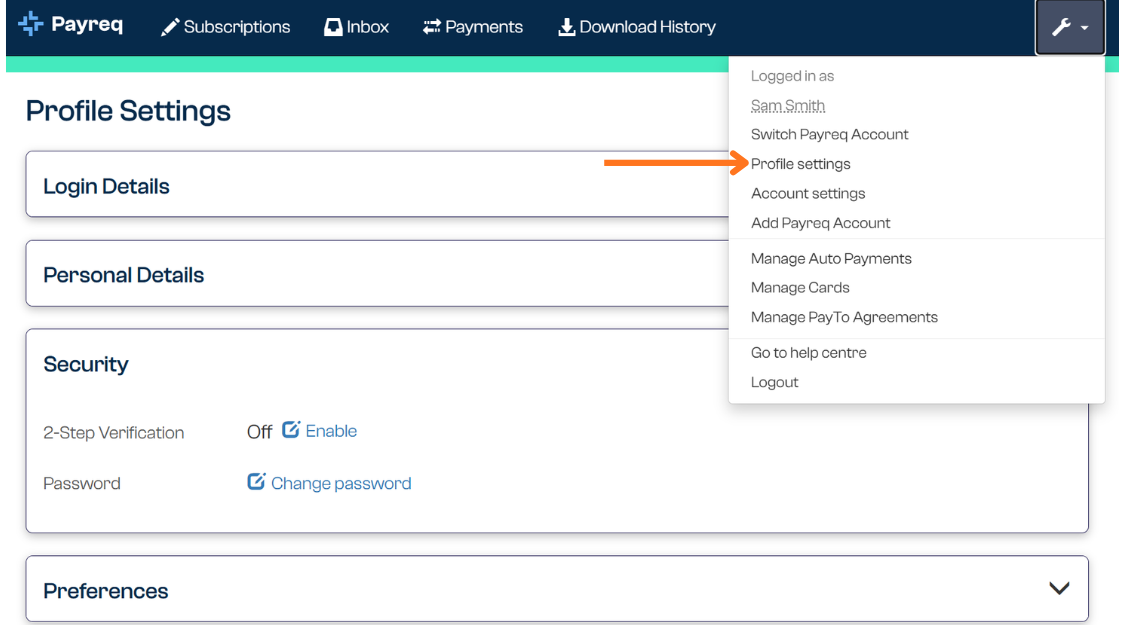Click the Payreq logo icon
The width and height of the screenshot is (1125, 625).
coord(30,24)
